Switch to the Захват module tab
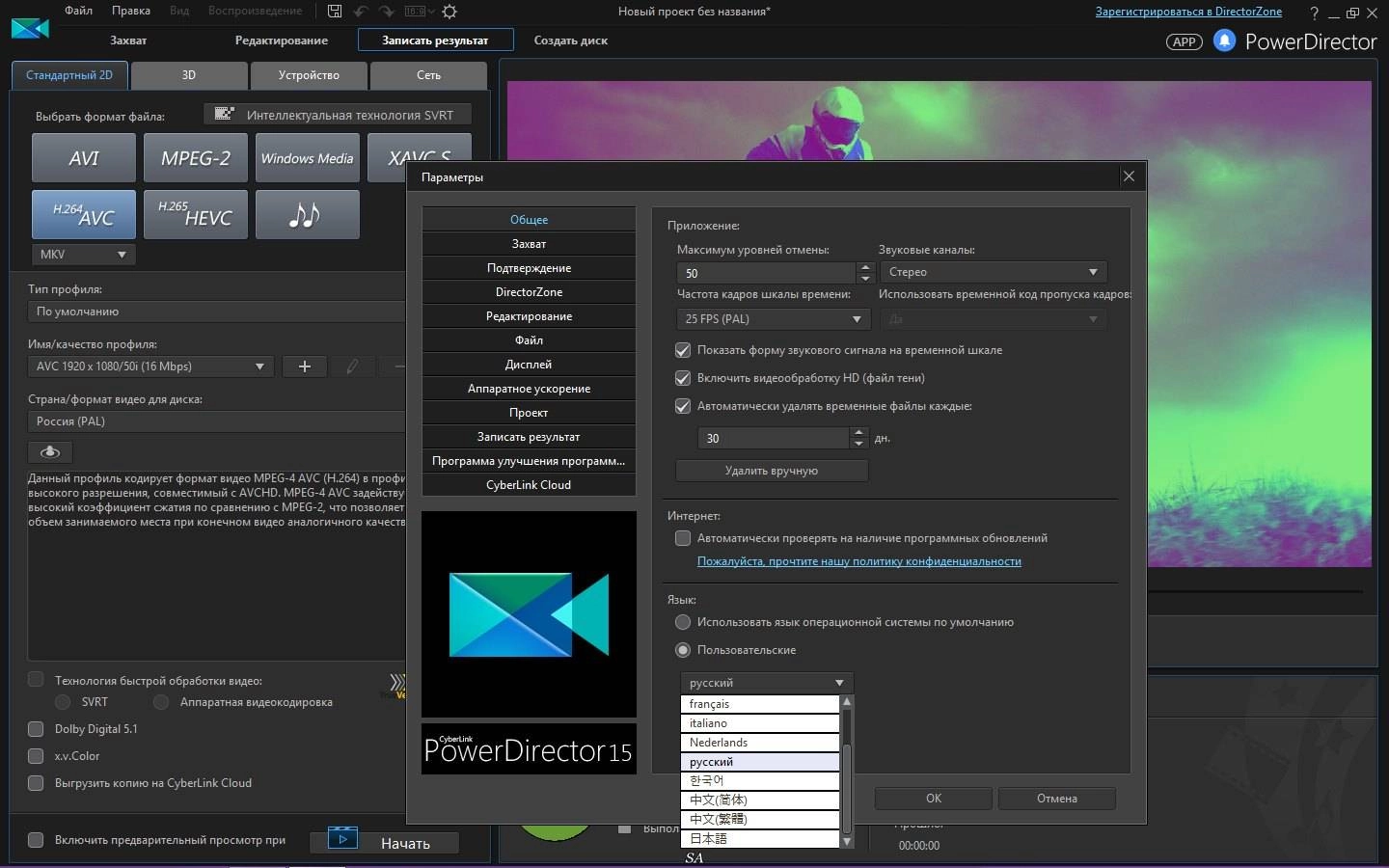Viewport: 1389px width, 868px height. [x=128, y=41]
